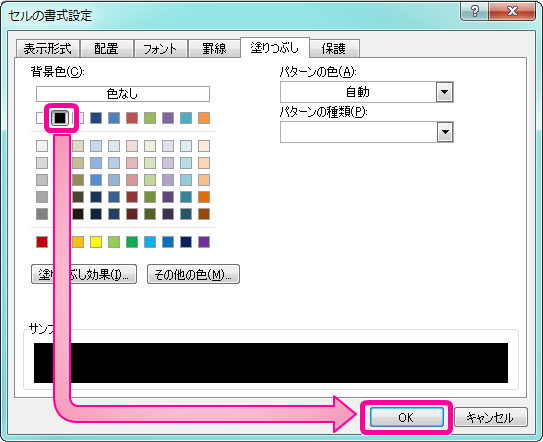
Task: Choose the lightest tan tint swatch
Action: pos(78,146)
